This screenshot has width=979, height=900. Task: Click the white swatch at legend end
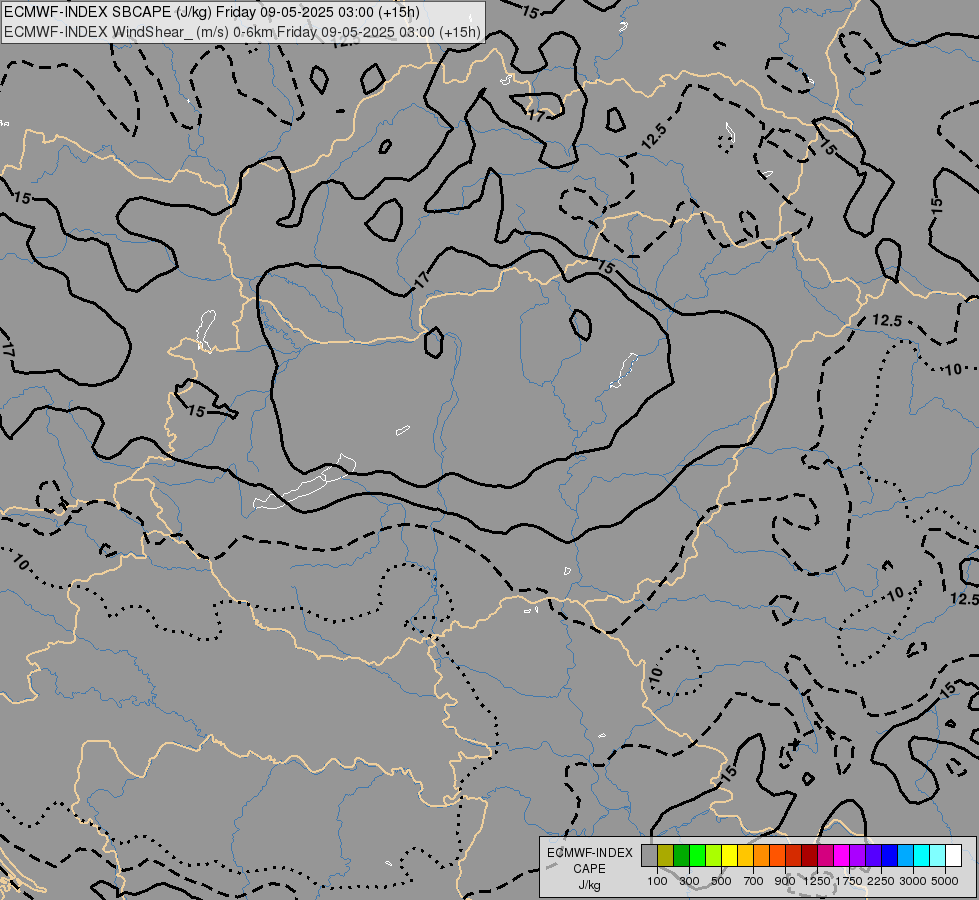tap(953, 855)
